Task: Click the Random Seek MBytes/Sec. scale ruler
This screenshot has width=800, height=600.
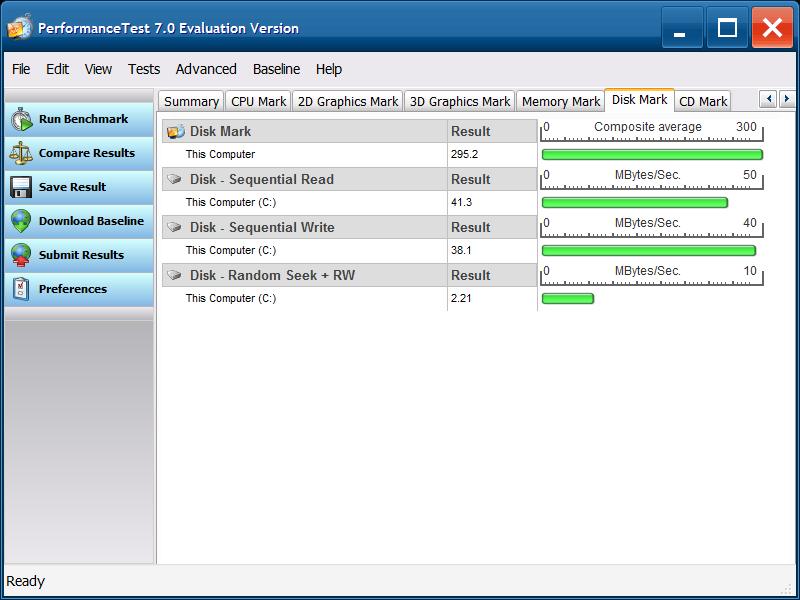Action: 652,274
